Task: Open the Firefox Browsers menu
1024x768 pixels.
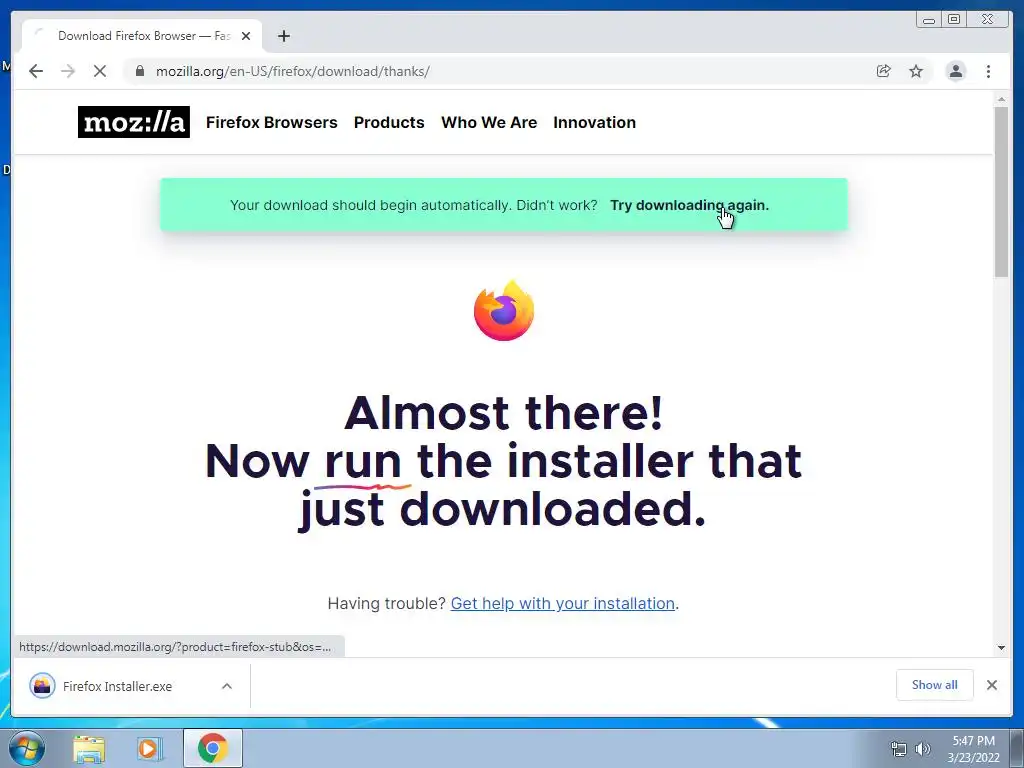Action: tap(272, 122)
